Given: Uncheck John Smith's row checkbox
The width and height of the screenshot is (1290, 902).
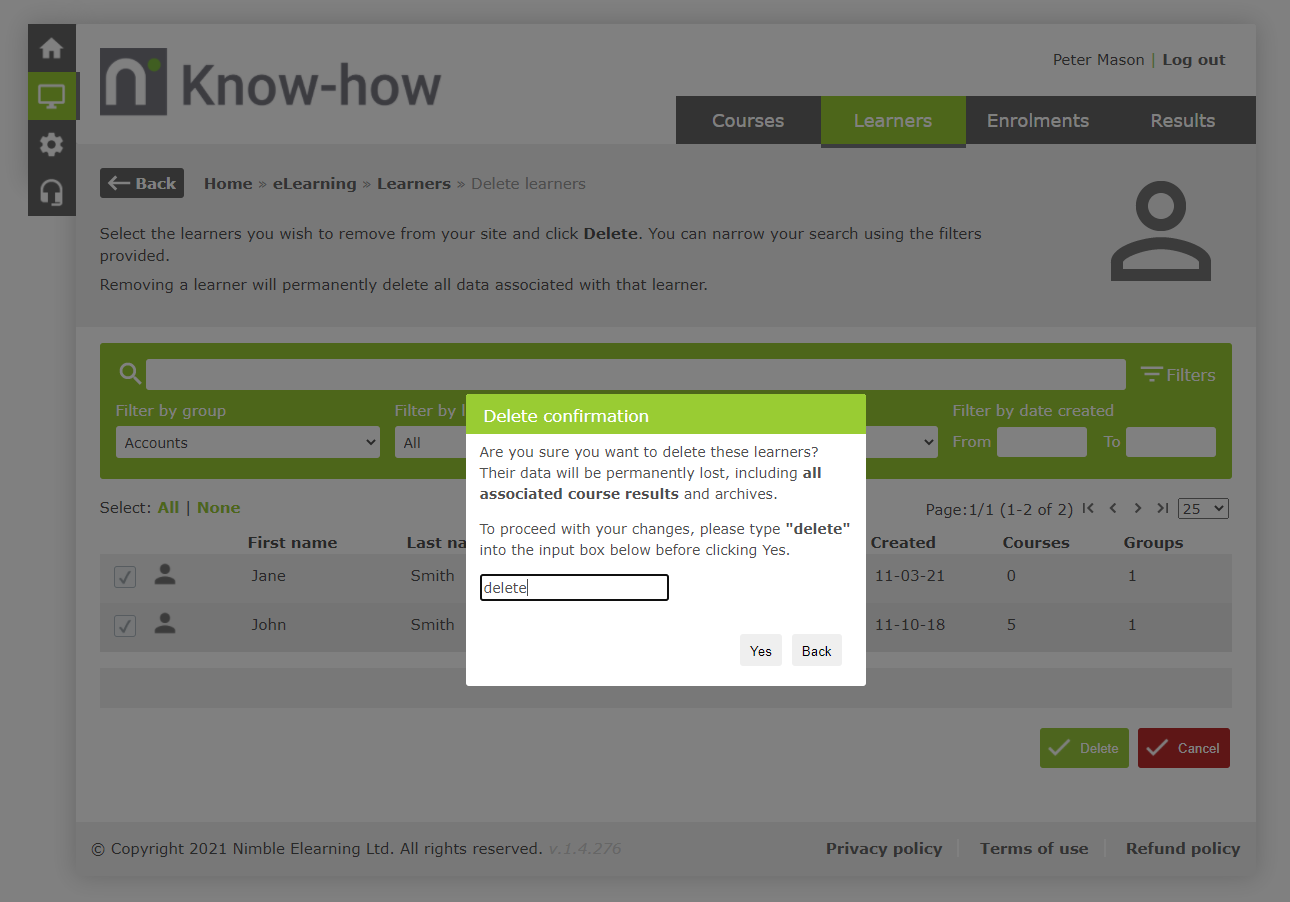Looking at the screenshot, I should [x=125, y=626].
